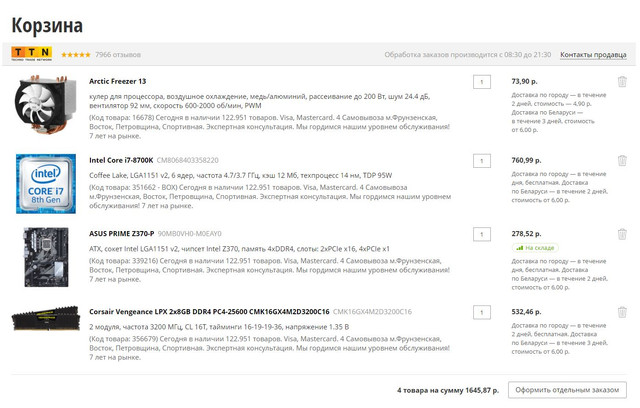The height and width of the screenshot is (408, 640).
Task: Click the delivery info under price 760,99 р.
Action: pos(560,187)
